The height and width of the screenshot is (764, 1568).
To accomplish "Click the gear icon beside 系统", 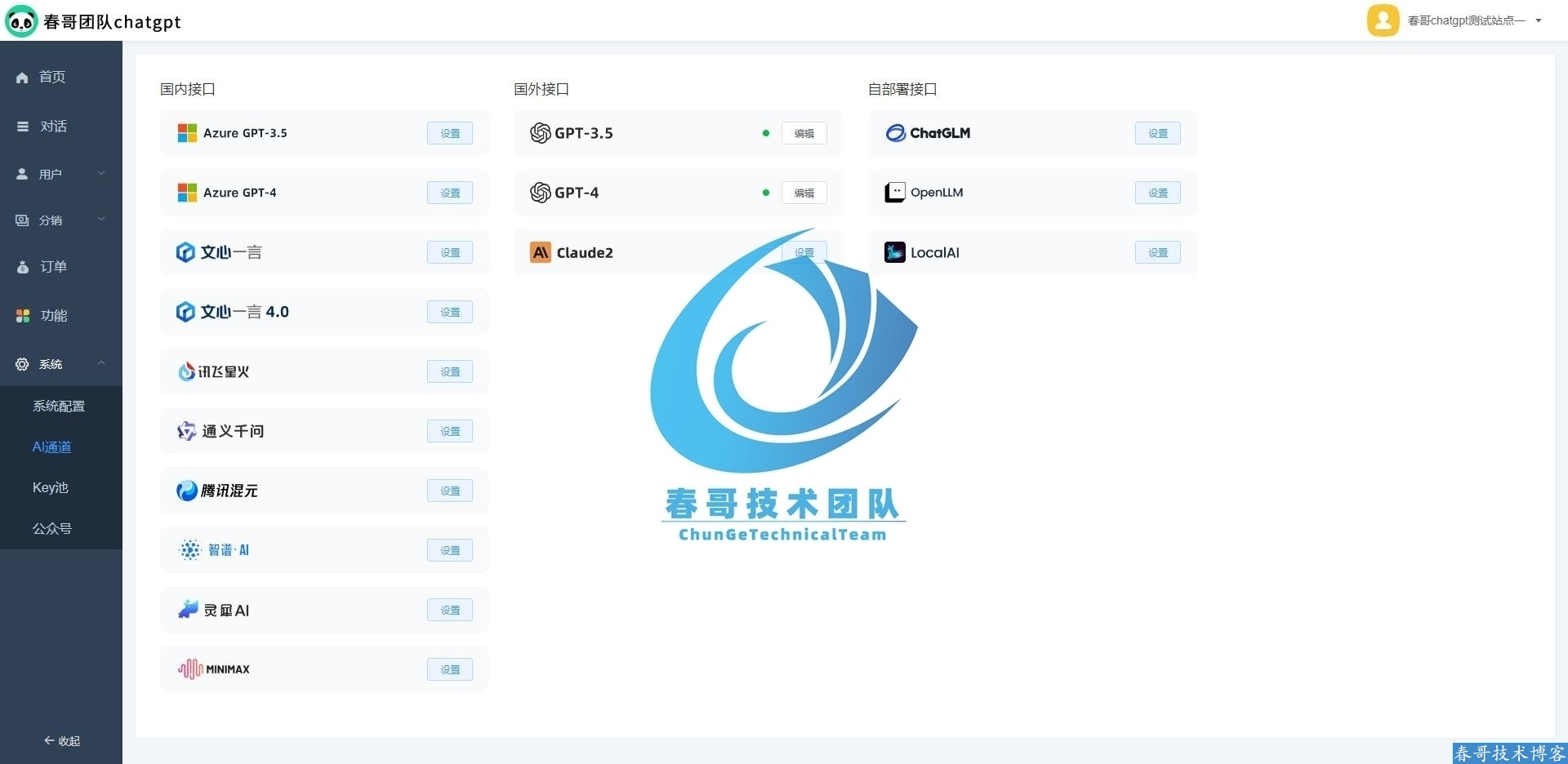I will tap(22, 364).
